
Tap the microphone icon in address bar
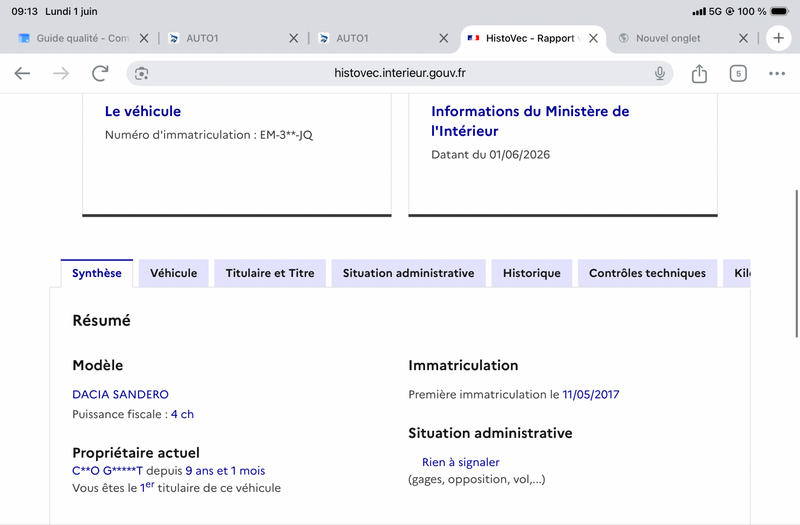[660, 73]
